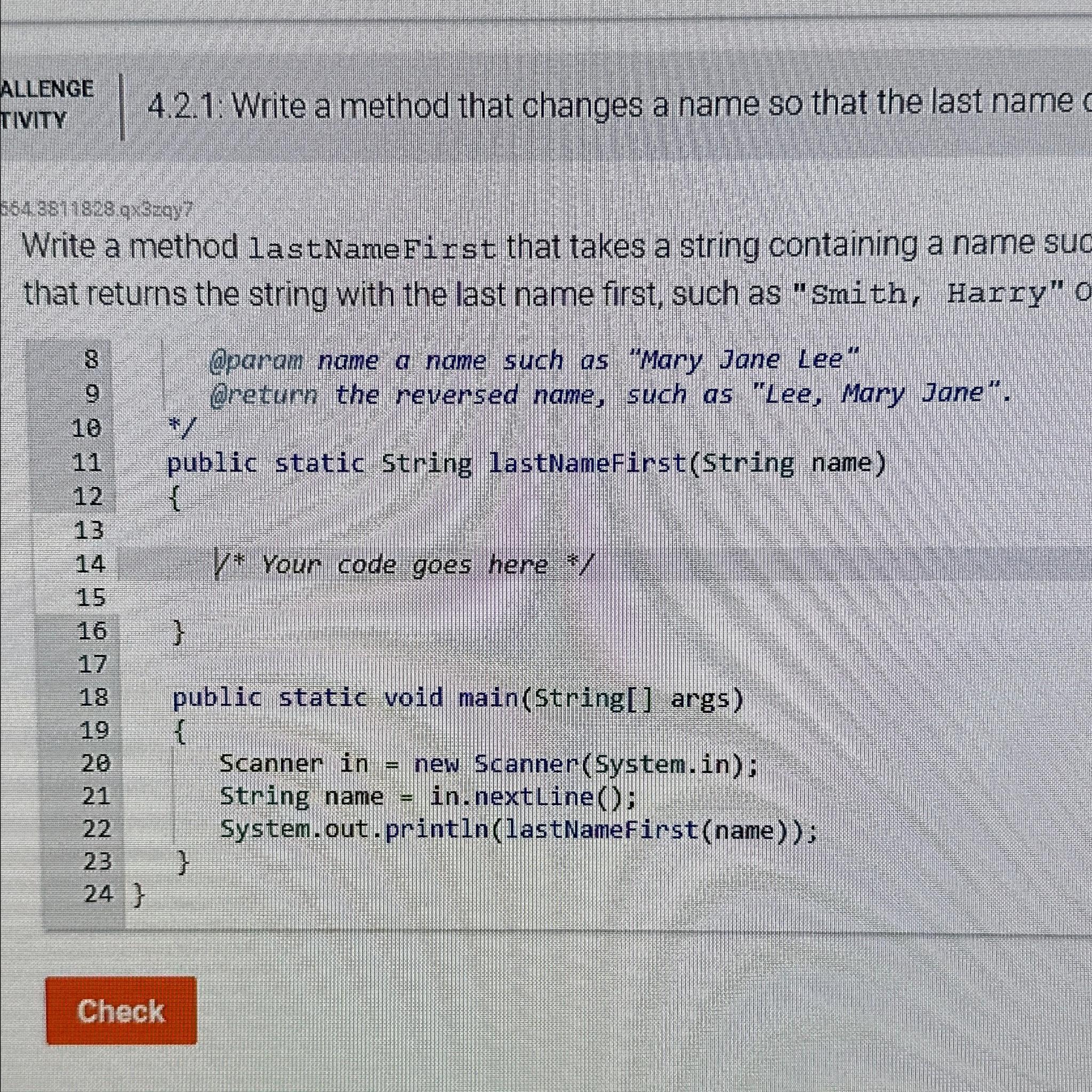Click the activity title 4.2.1 heading
This screenshot has height=1092, width=1092.
click(509, 105)
